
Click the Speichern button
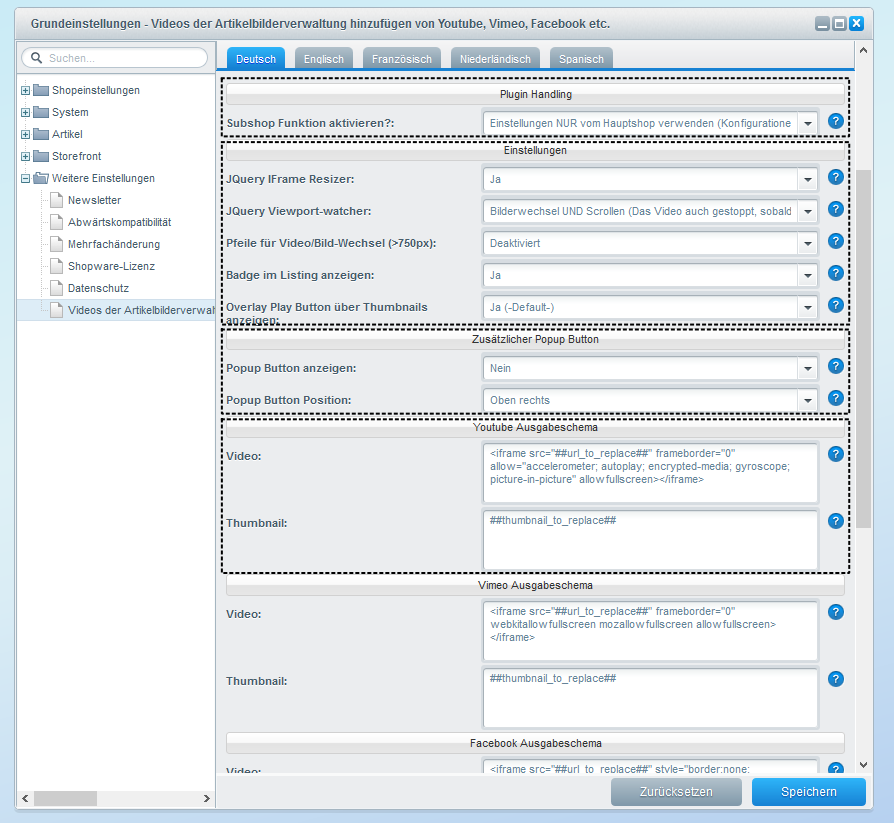tap(808, 792)
